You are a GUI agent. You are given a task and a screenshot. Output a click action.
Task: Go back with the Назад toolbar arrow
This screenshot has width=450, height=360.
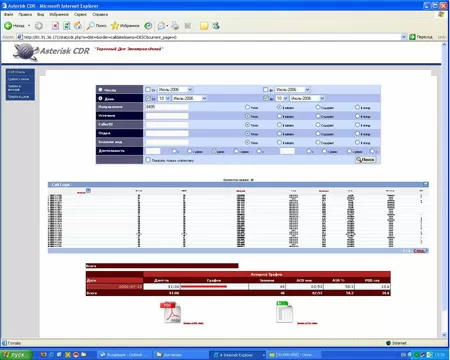(x=8, y=26)
